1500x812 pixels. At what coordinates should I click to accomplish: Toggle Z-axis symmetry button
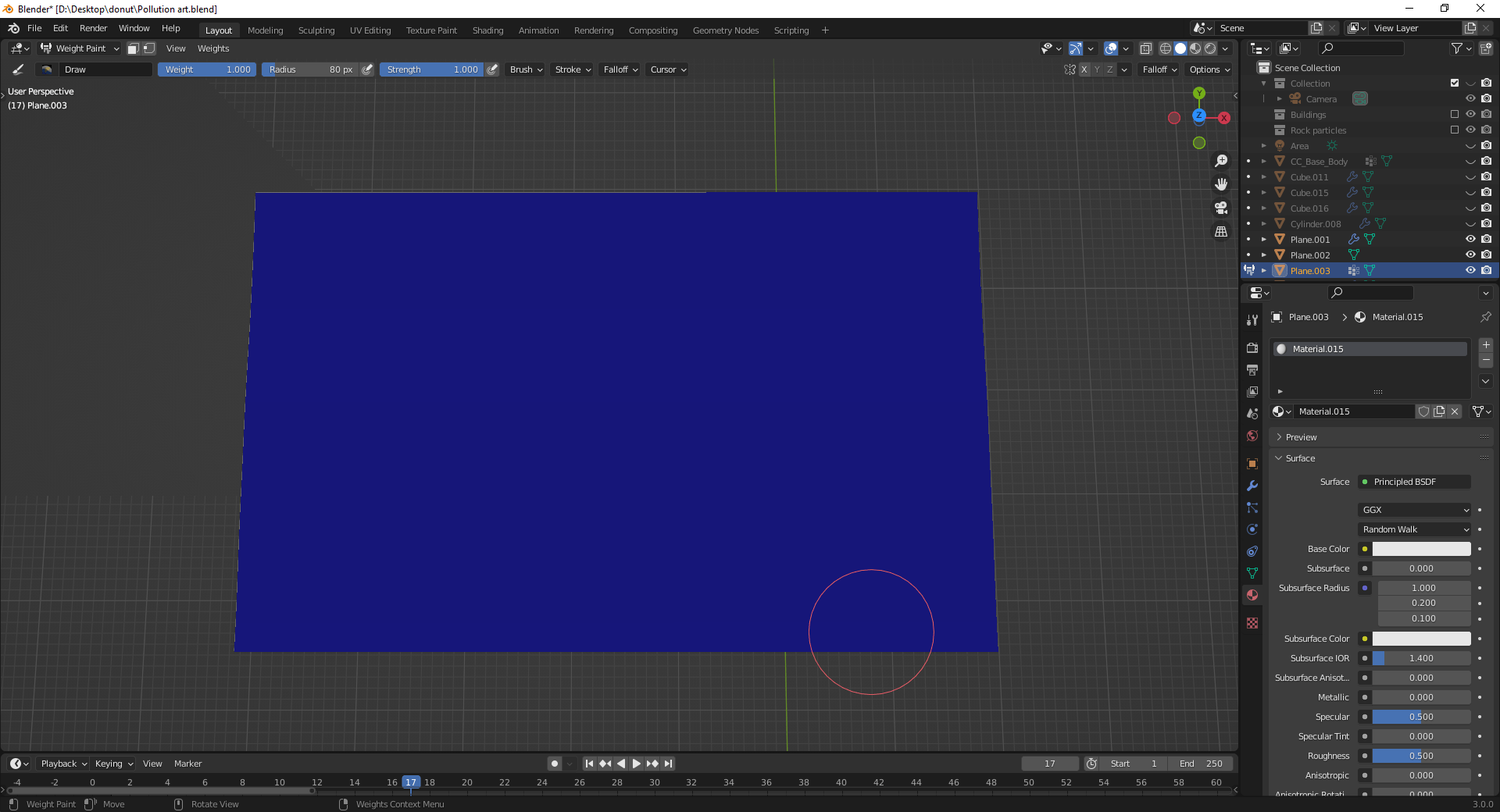[x=1110, y=69]
